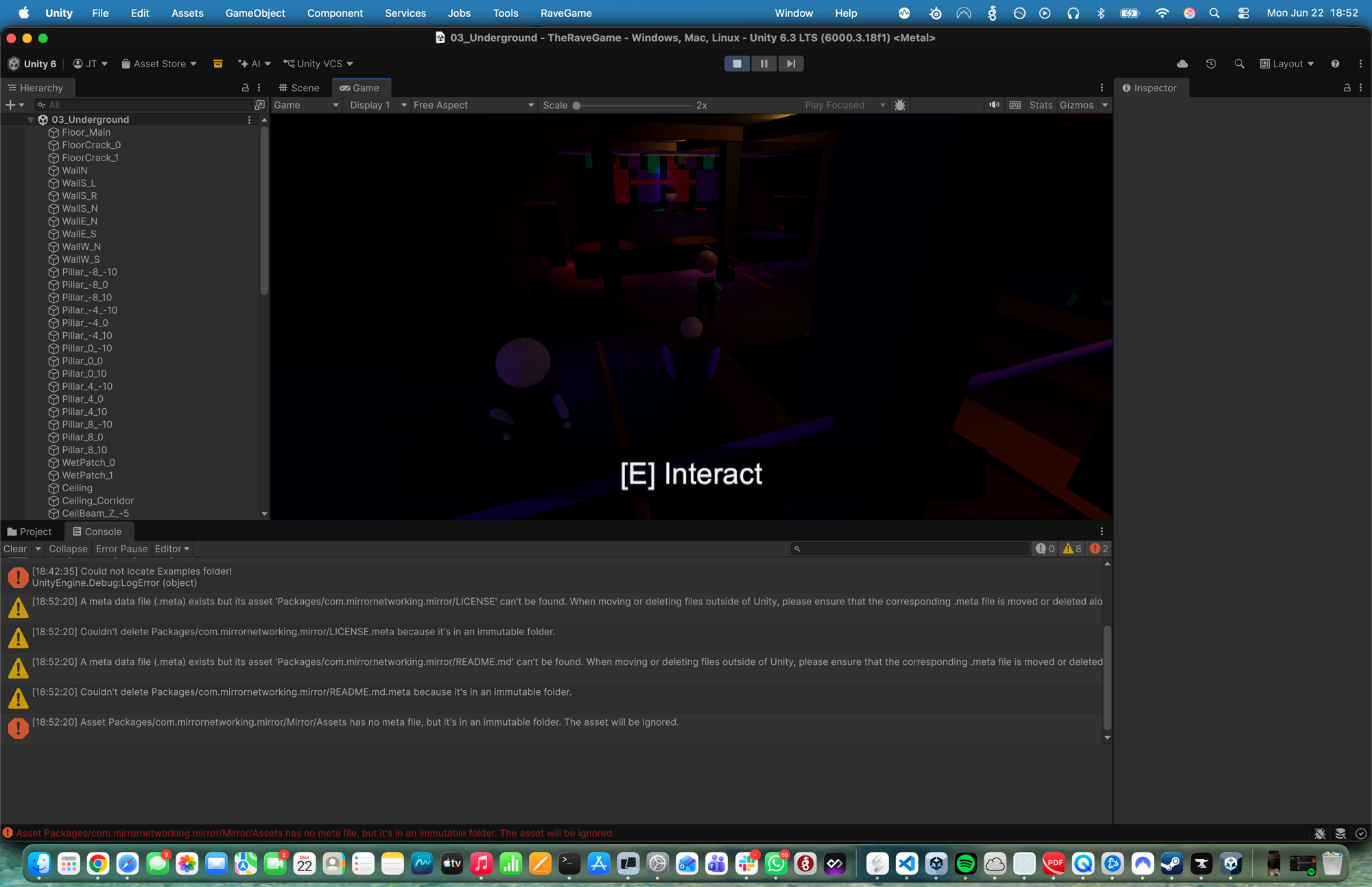This screenshot has height=887, width=1372.
Task: Open 03_Underground scene options kebab menu
Action: [x=249, y=120]
